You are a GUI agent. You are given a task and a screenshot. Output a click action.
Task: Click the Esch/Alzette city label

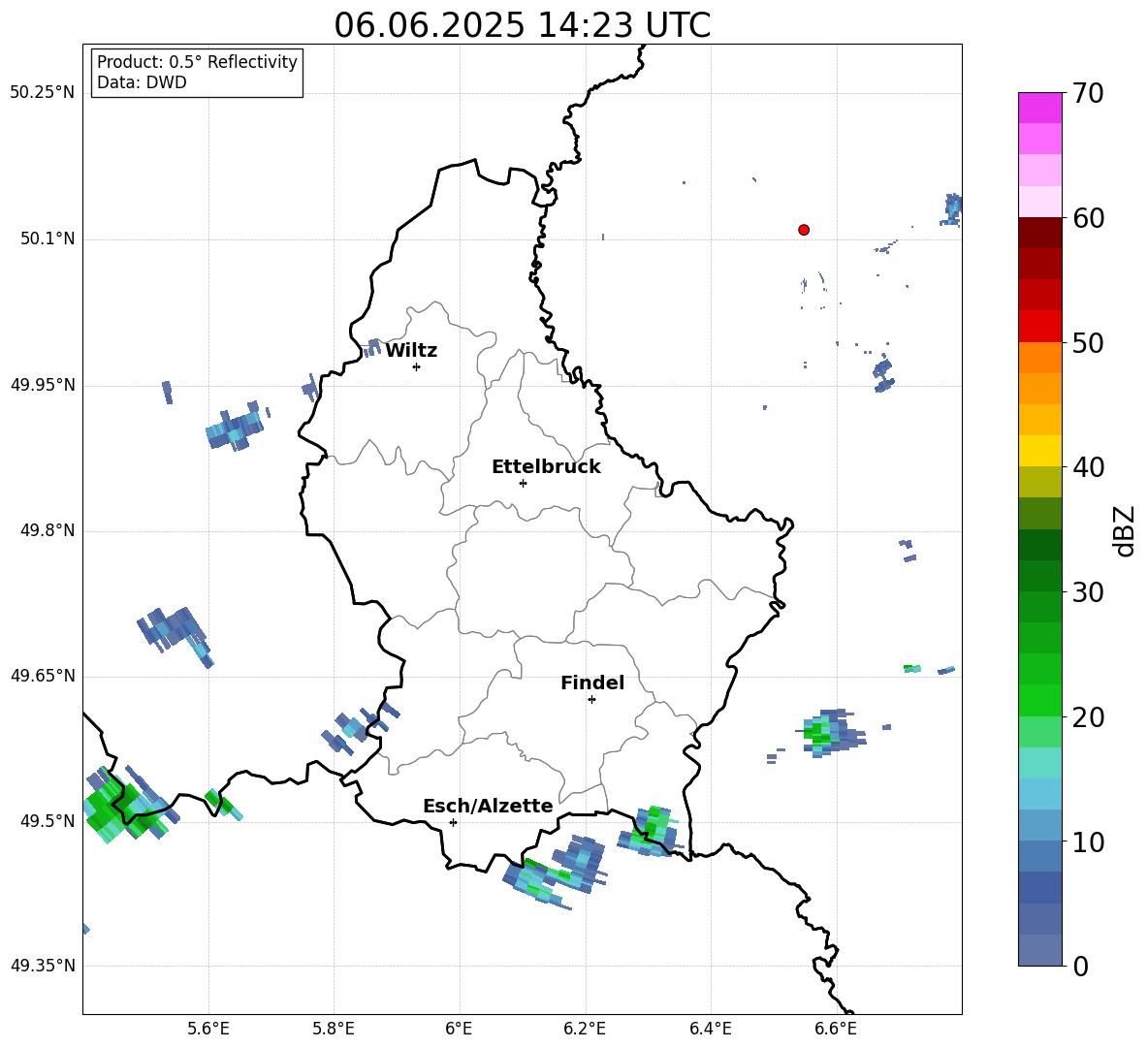coord(488,806)
